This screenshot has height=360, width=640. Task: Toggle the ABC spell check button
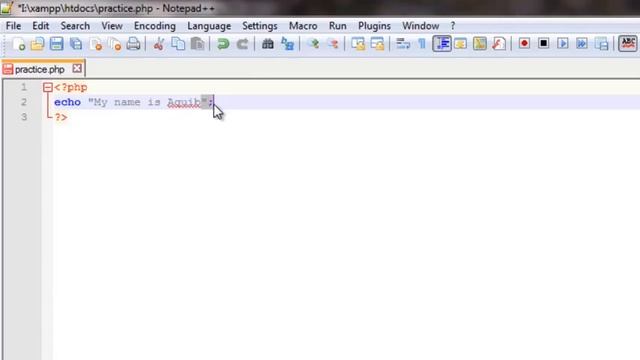pyautogui.click(x=628, y=43)
